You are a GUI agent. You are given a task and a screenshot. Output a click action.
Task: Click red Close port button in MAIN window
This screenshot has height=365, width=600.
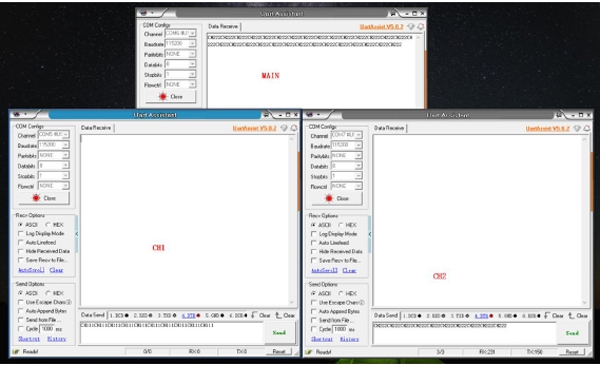(x=171, y=96)
